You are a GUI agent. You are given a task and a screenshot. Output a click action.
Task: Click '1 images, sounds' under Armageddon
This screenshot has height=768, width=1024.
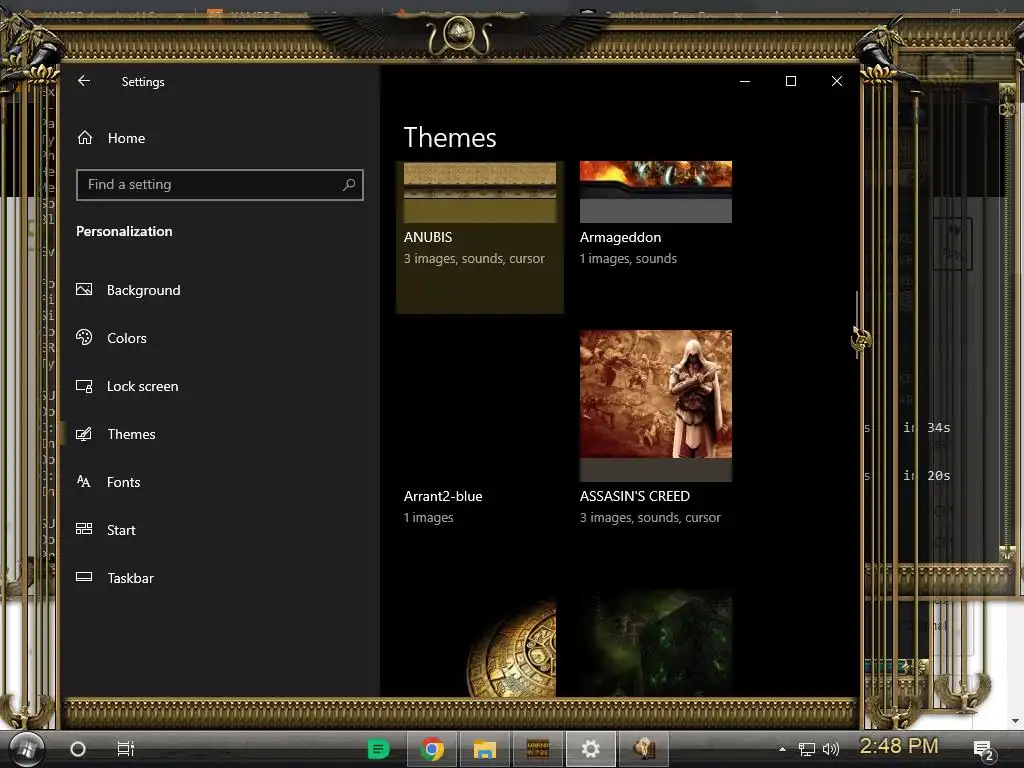coord(628,259)
